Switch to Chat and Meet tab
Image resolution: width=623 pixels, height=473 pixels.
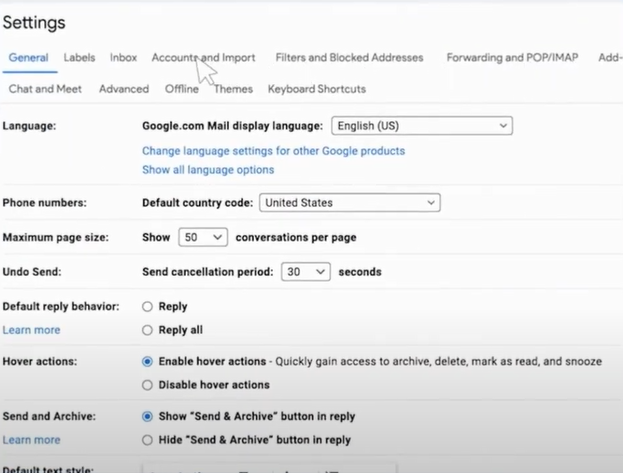pyautogui.click(x=45, y=89)
